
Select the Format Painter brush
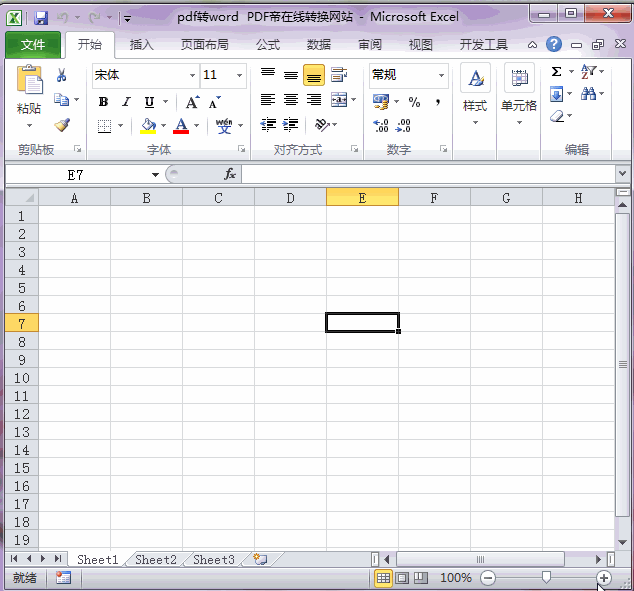[x=62, y=125]
